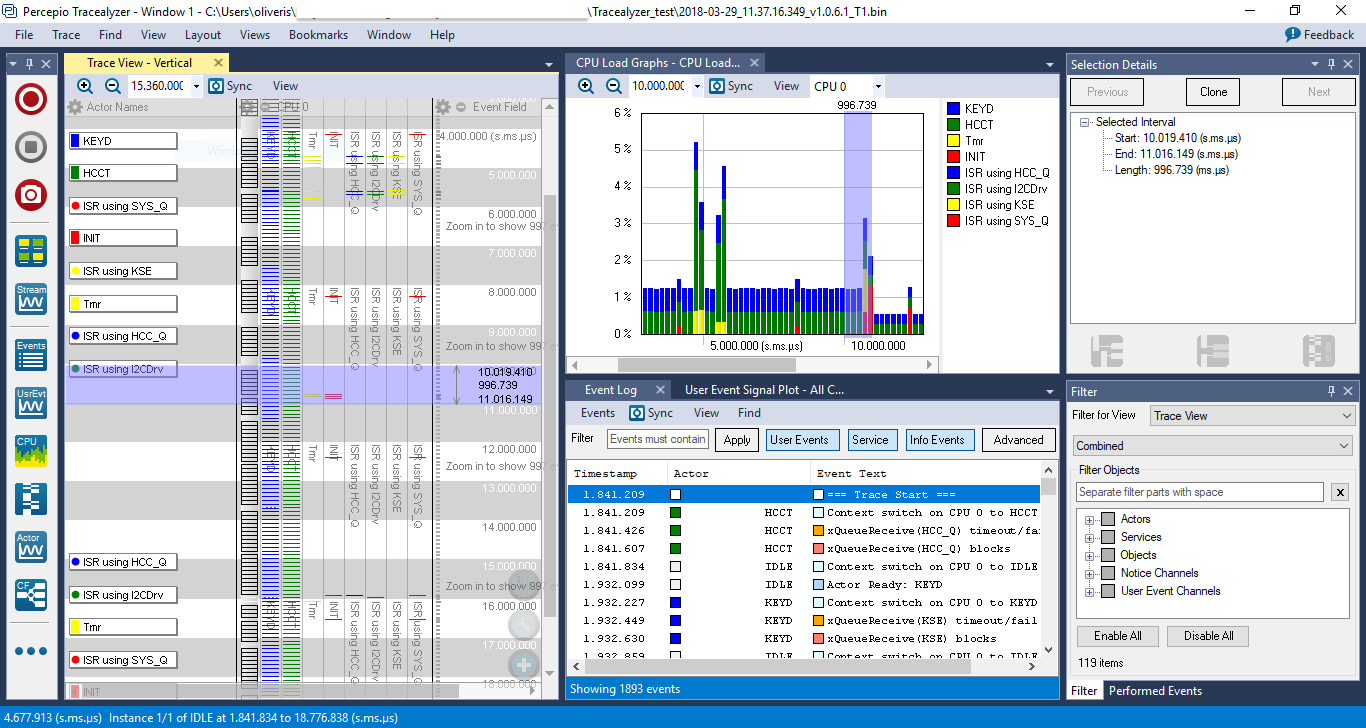
Task: Click Sync in CPU Load Graphs toolbar
Action: [x=731, y=86]
